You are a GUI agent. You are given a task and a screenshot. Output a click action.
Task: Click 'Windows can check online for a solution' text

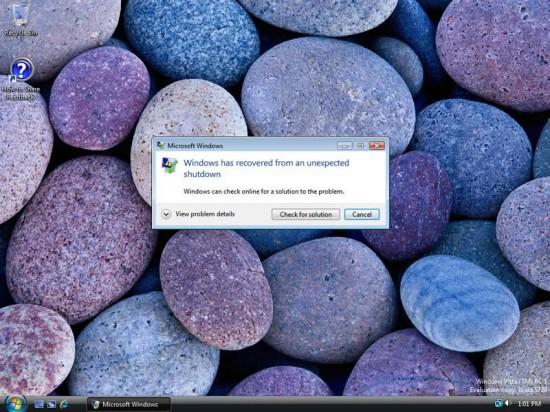point(264,191)
